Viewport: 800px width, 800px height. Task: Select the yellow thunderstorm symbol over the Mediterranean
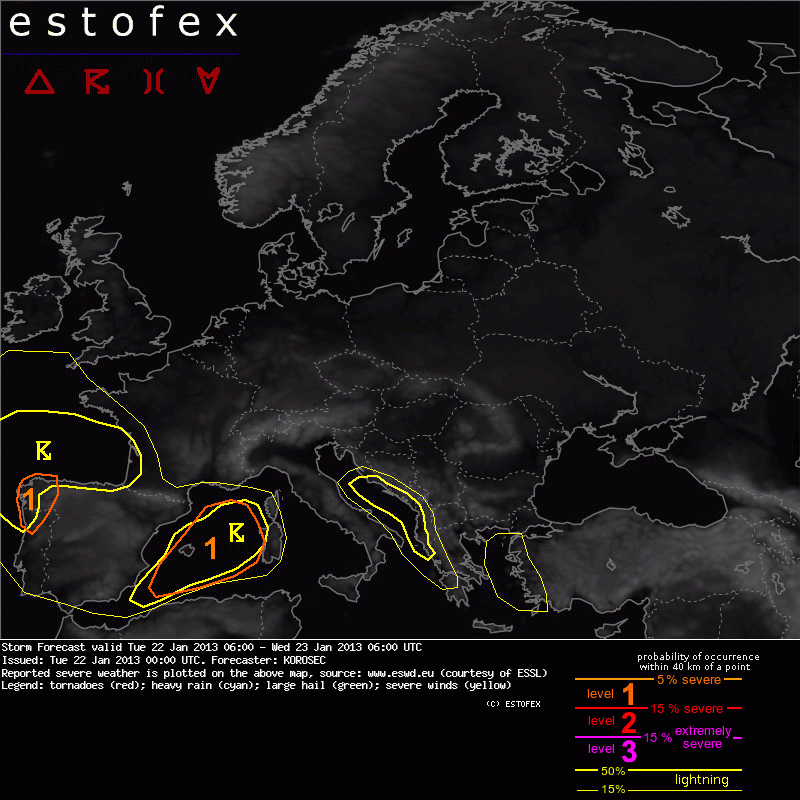(x=237, y=531)
